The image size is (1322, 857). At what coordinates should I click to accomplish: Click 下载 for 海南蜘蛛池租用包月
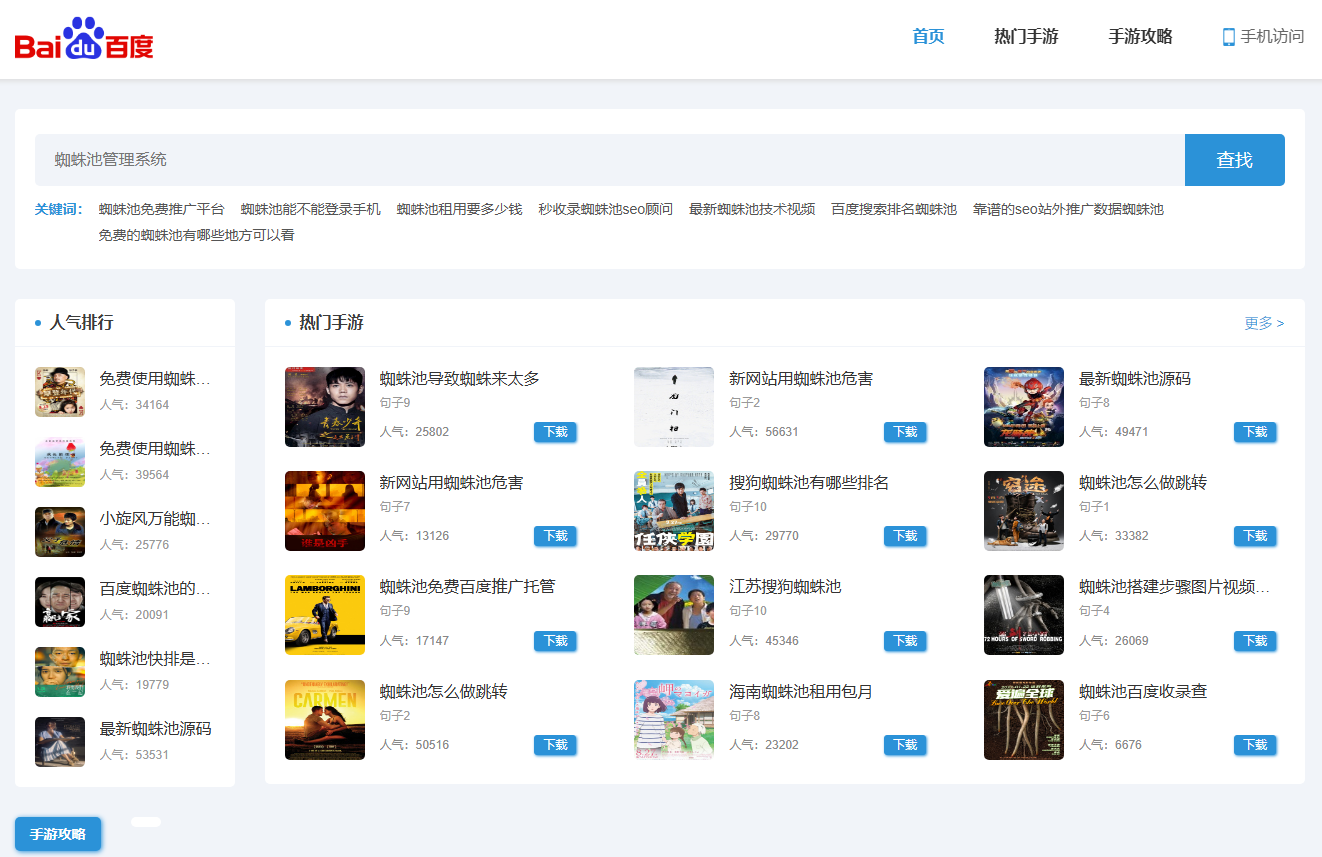click(904, 745)
